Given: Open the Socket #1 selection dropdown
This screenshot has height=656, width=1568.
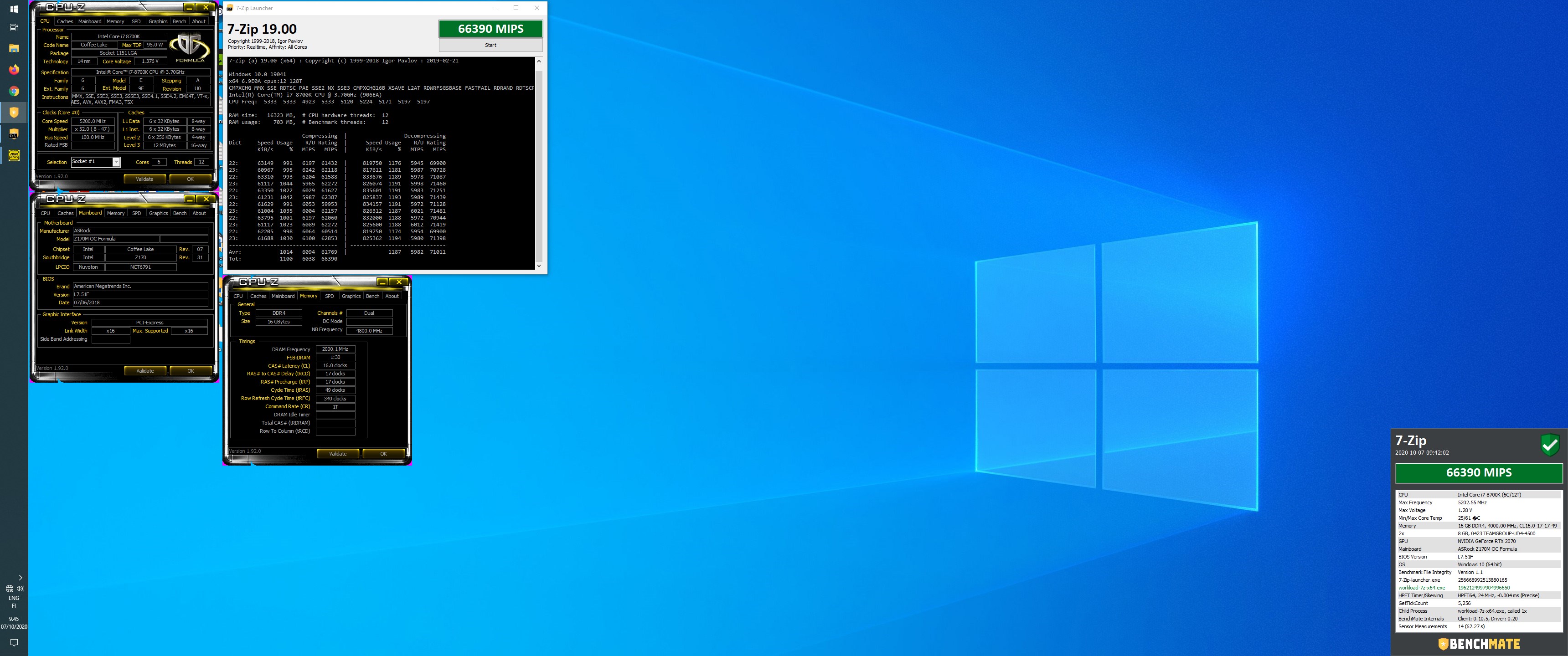Looking at the screenshot, I should (116, 162).
